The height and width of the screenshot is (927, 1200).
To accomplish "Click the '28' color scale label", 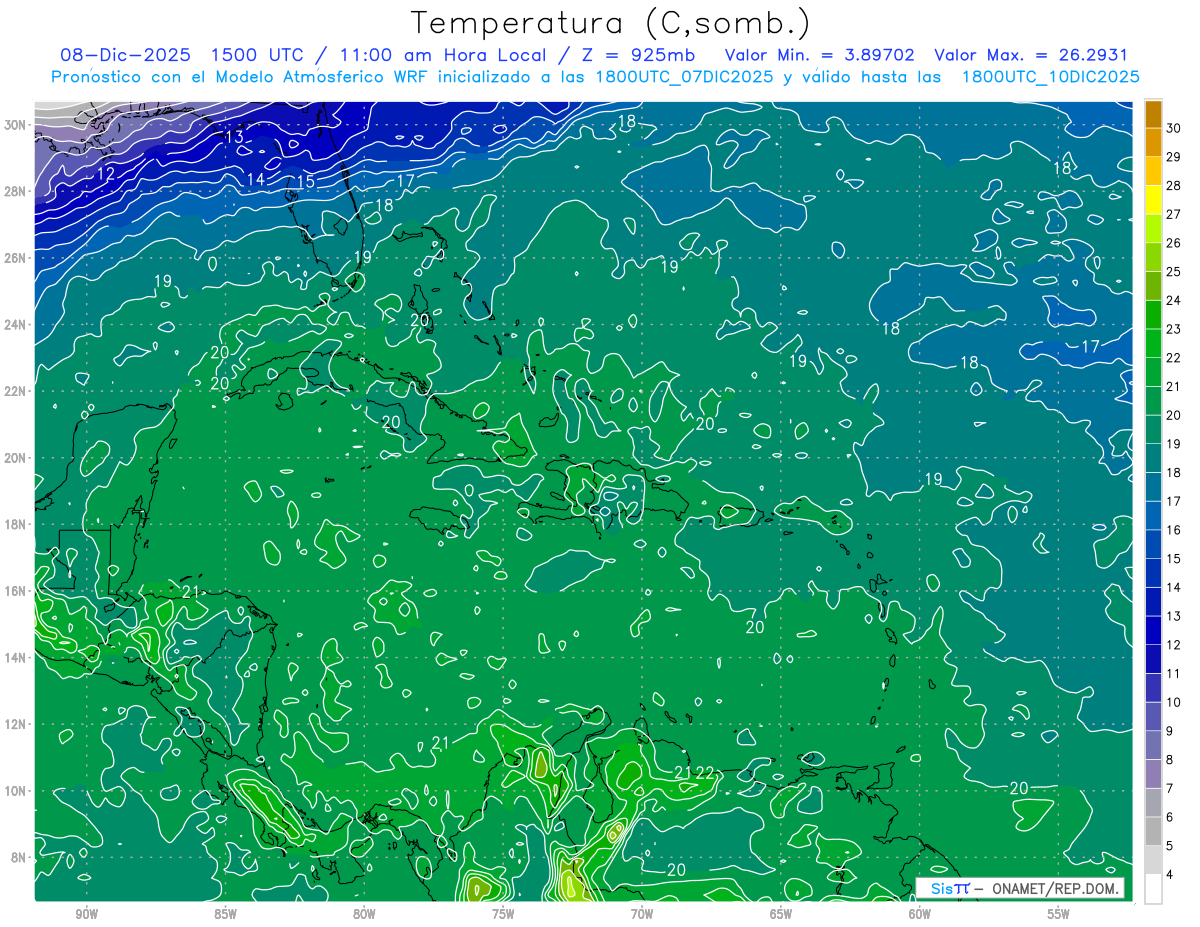I will 1174,186.
